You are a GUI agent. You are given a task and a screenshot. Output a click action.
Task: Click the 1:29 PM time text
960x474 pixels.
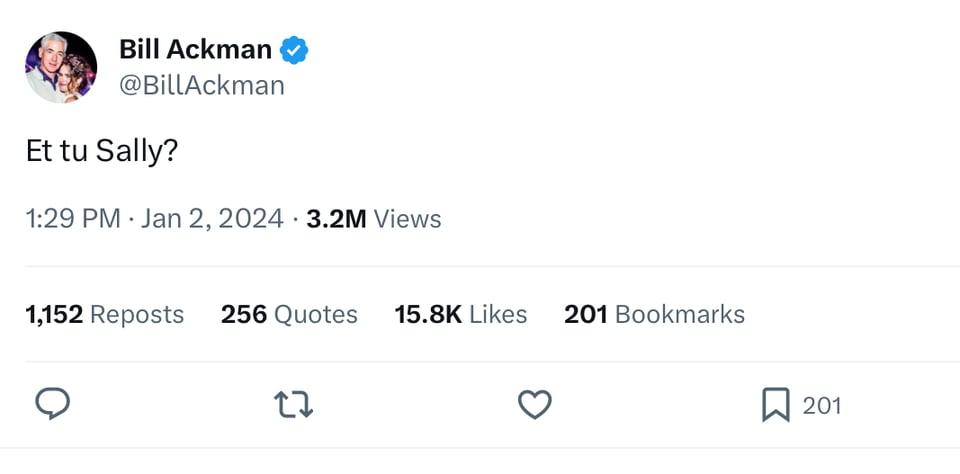(x=72, y=218)
